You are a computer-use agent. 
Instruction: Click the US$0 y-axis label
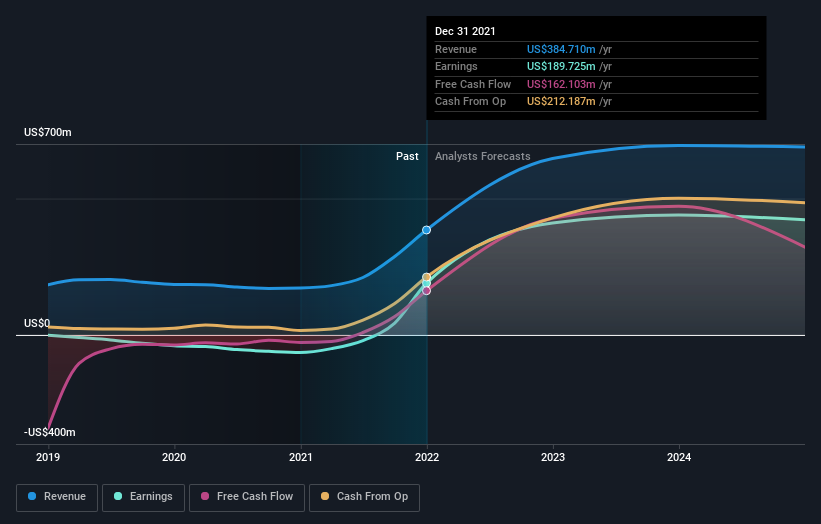point(37,324)
